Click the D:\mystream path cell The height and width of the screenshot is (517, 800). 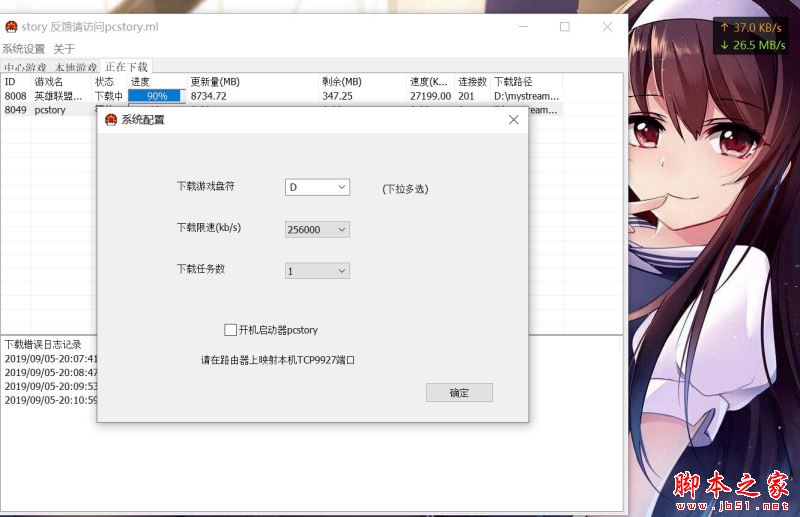[527, 96]
